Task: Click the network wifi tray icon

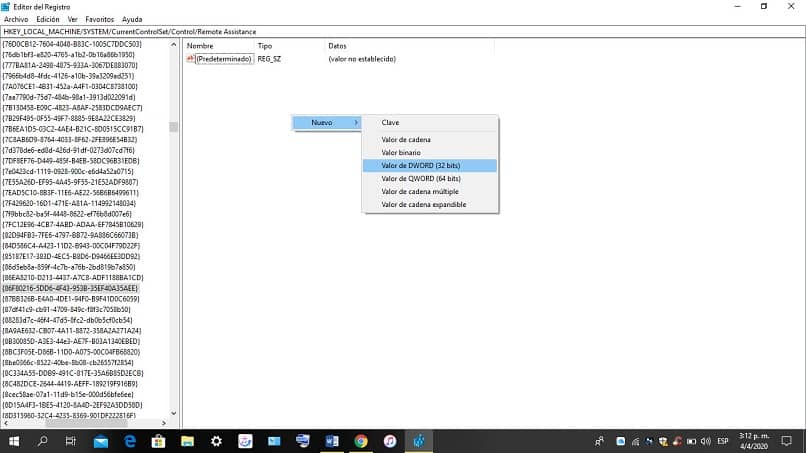Action: coord(635,441)
